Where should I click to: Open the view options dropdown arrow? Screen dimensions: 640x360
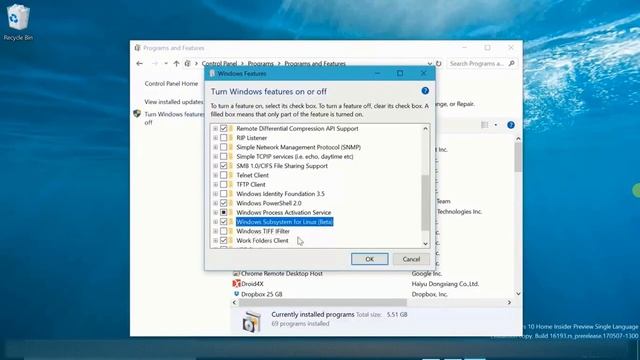click(496, 125)
